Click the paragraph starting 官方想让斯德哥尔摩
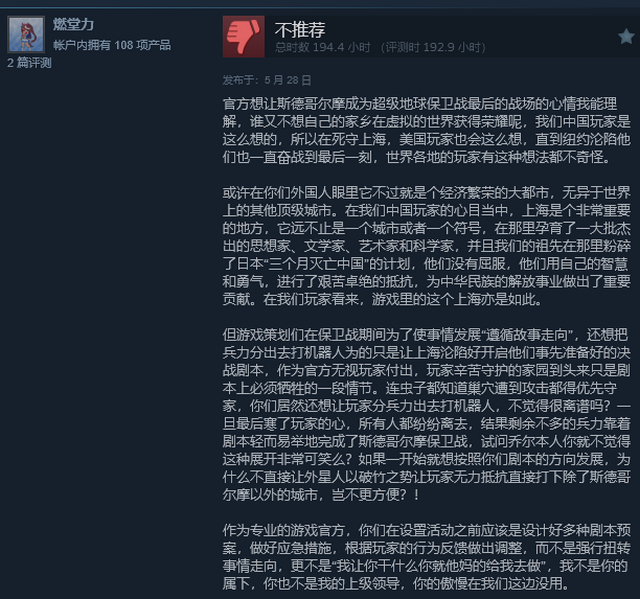640x599 pixels. tap(427, 131)
